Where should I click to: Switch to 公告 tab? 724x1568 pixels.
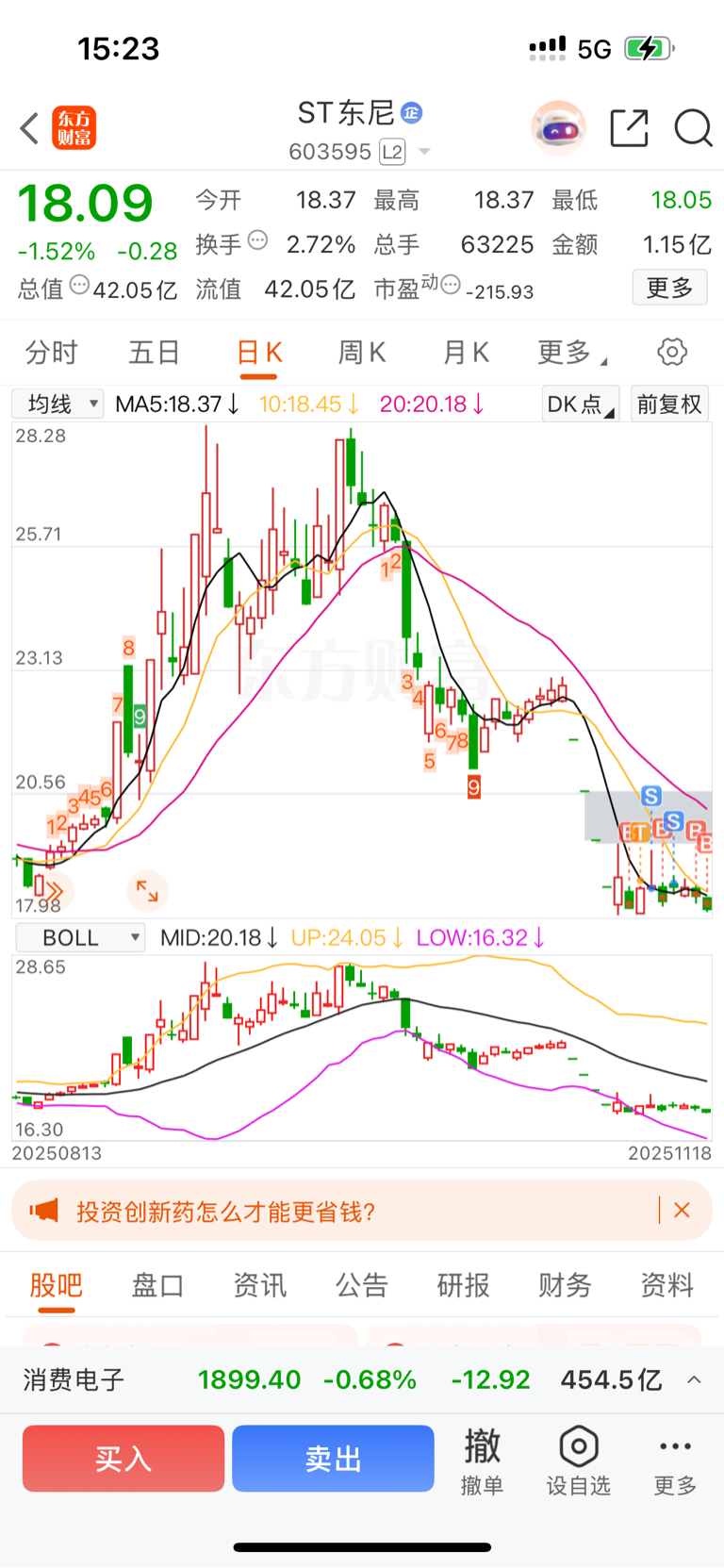tap(361, 1285)
